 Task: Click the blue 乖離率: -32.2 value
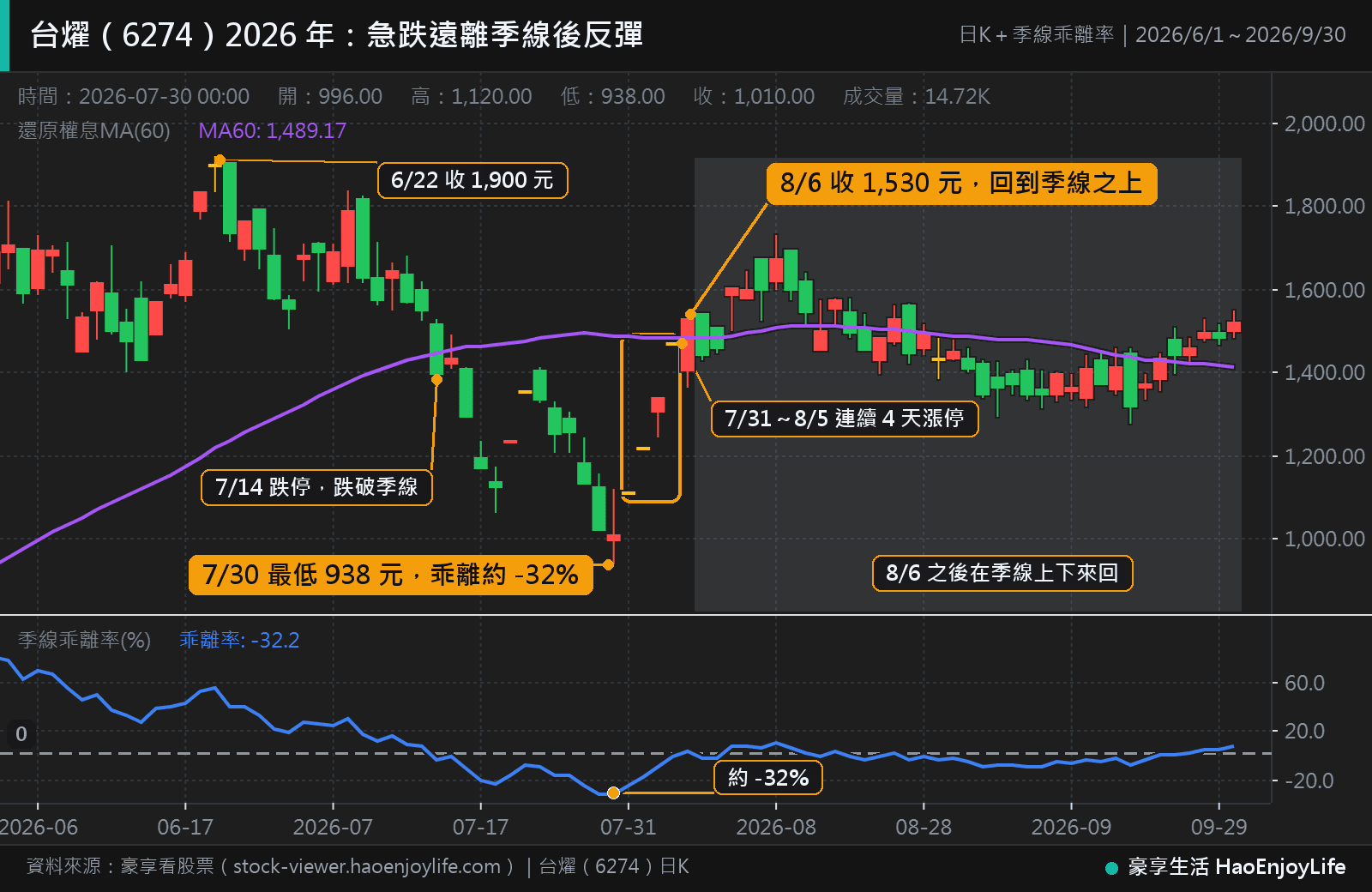point(239,640)
